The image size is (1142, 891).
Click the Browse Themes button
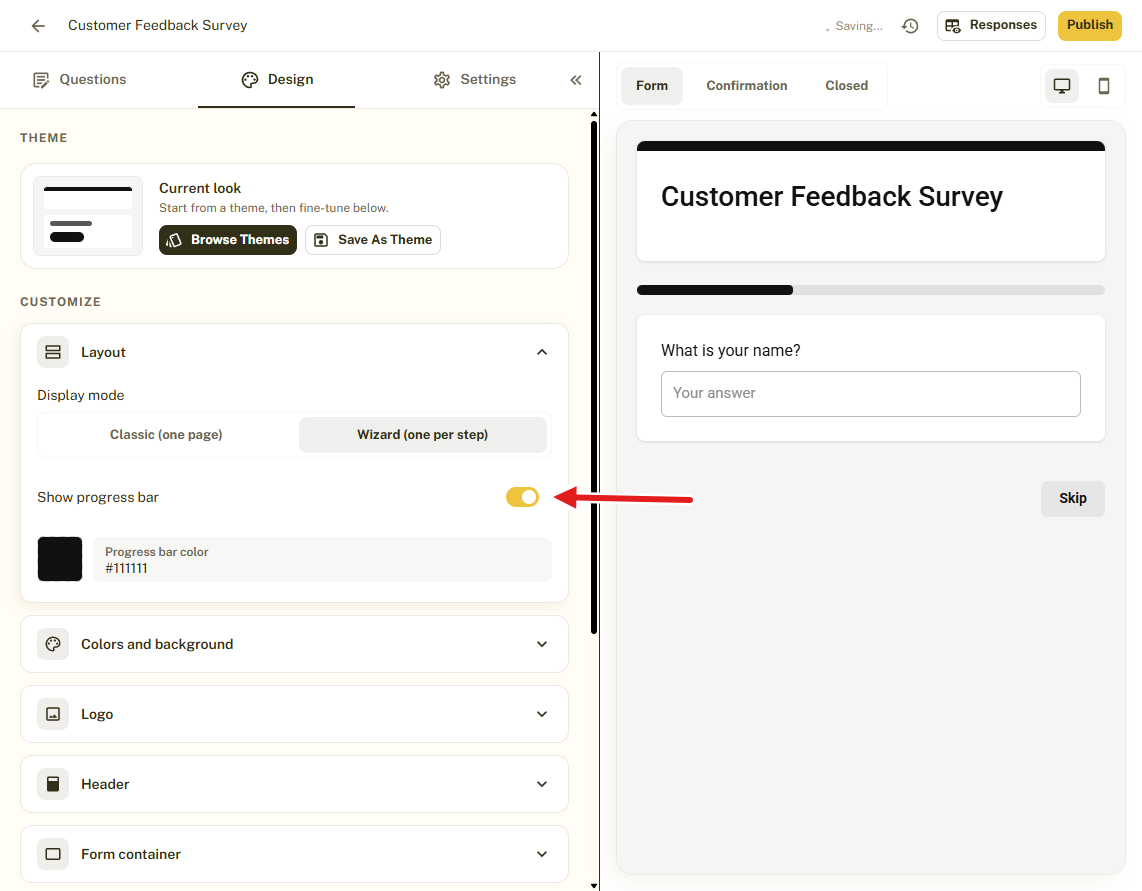228,240
